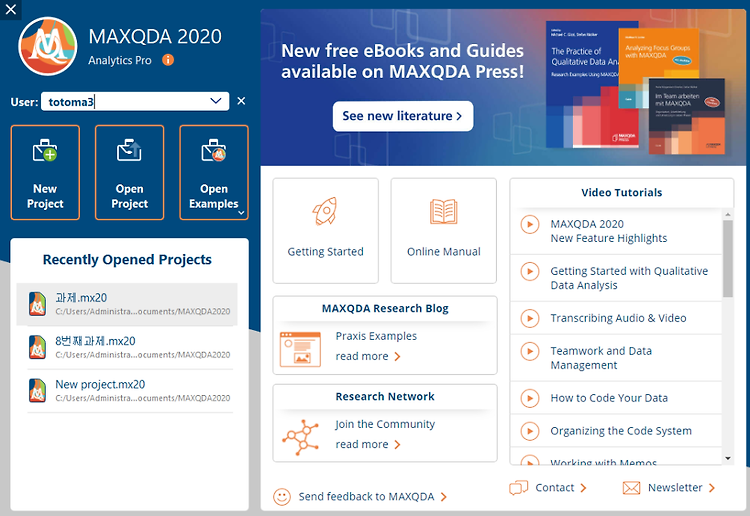
Task: Create a New Project
Action: (x=45, y=173)
